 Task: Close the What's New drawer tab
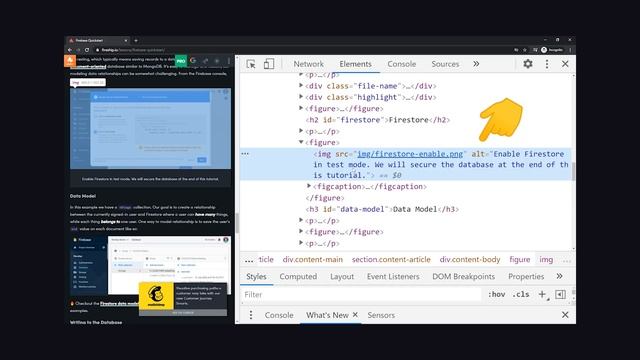point(355,315)
